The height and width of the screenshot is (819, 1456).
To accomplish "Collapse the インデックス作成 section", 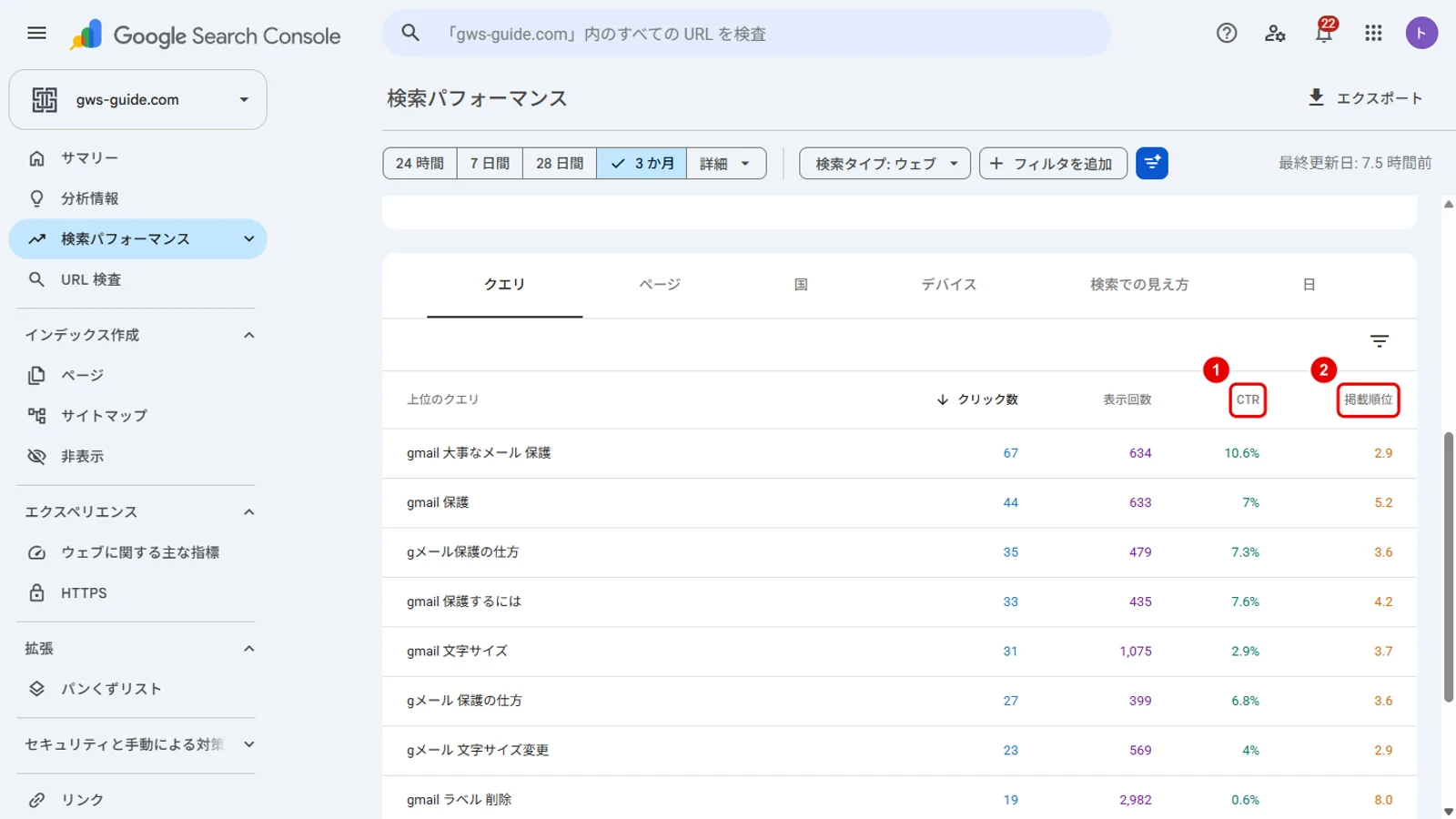I will tap(248, 335).
